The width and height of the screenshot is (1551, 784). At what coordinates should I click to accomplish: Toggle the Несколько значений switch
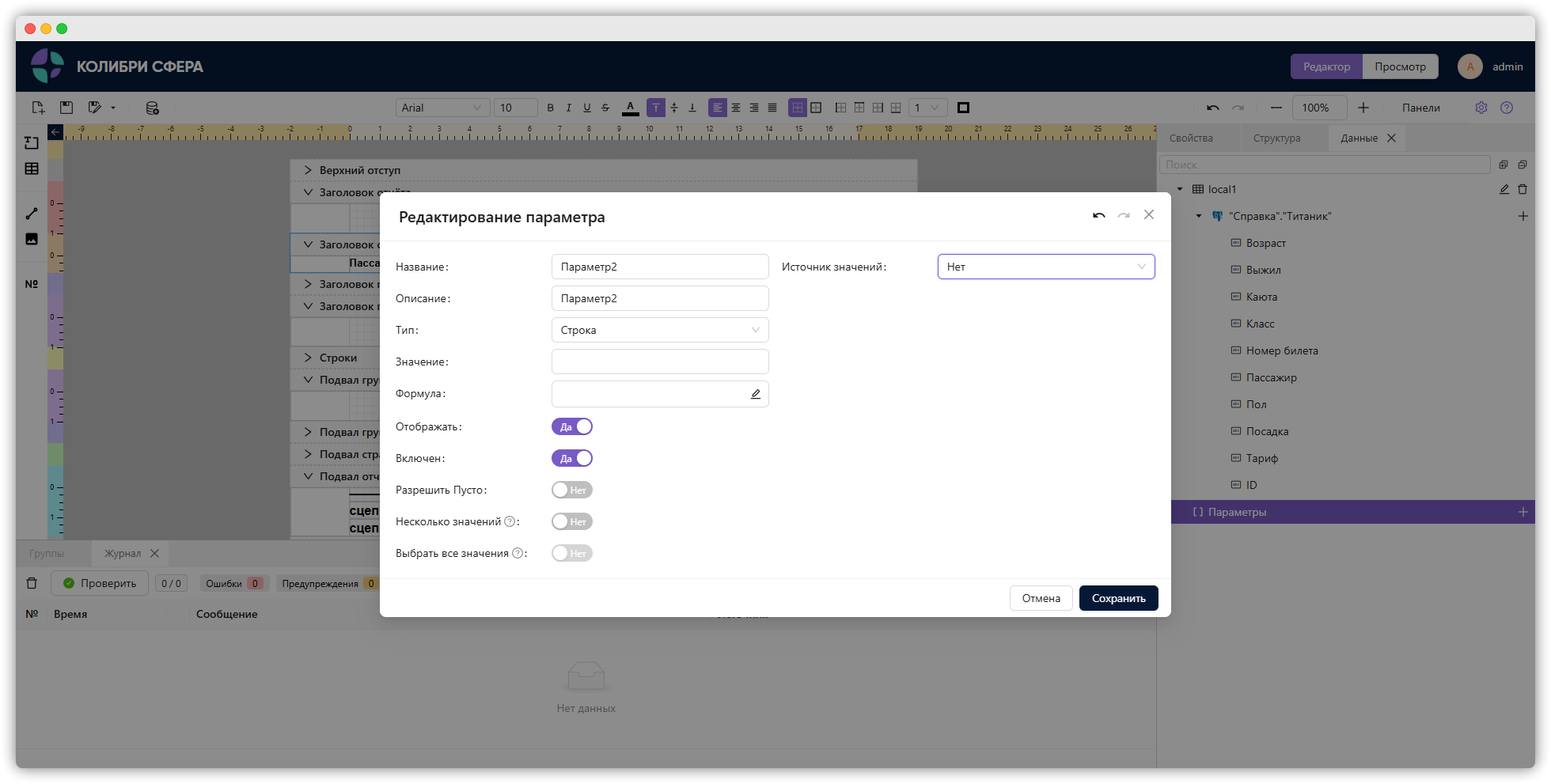572,521
